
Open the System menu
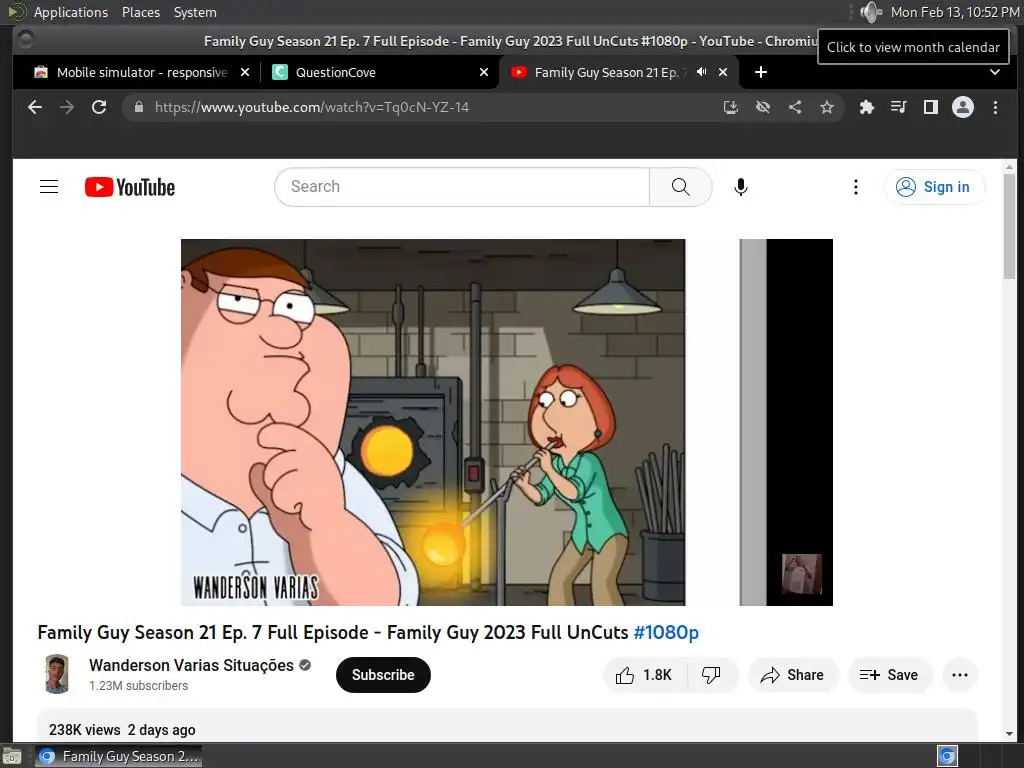195,12
